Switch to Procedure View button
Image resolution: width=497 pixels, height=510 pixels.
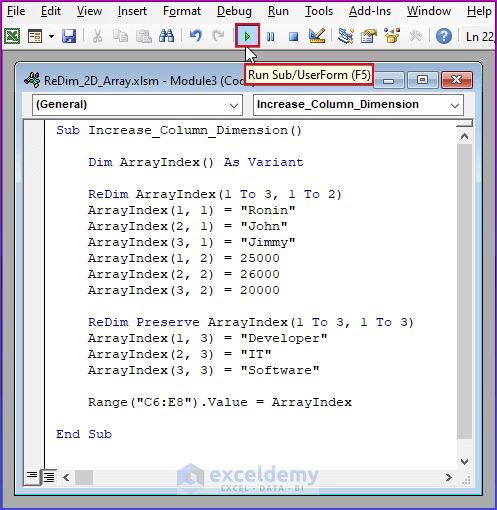[32, 477]
